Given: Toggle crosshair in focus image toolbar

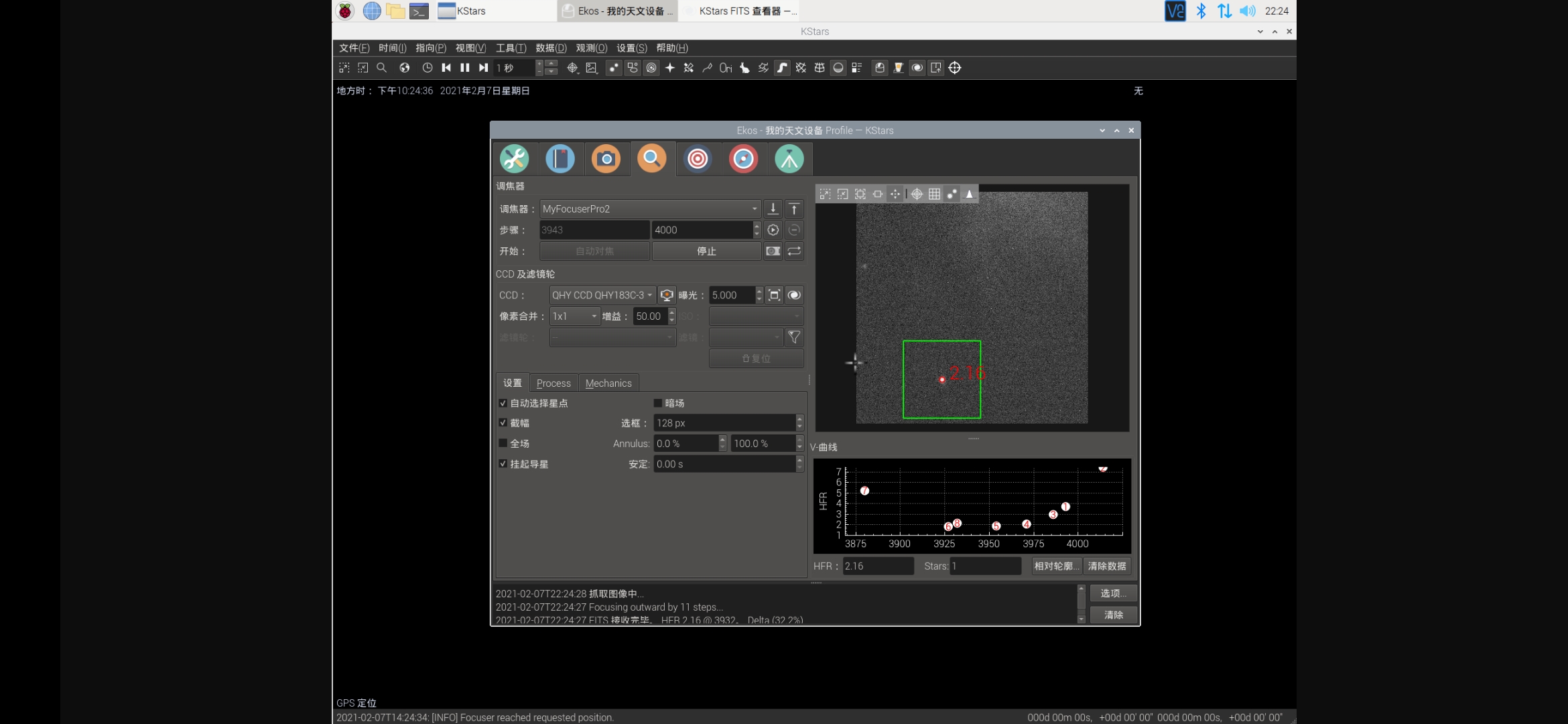Looking at the screenshot, I should click(917, 194).
